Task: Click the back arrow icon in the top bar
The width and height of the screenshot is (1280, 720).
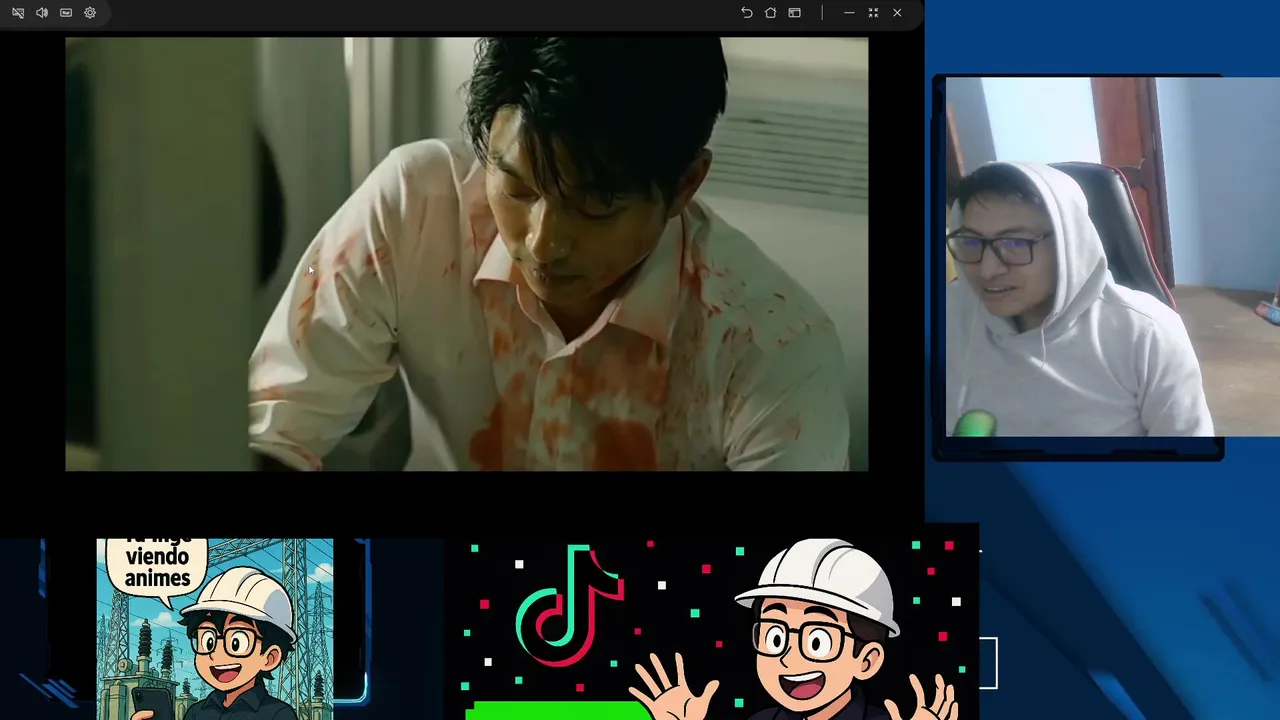Action: 747,13
